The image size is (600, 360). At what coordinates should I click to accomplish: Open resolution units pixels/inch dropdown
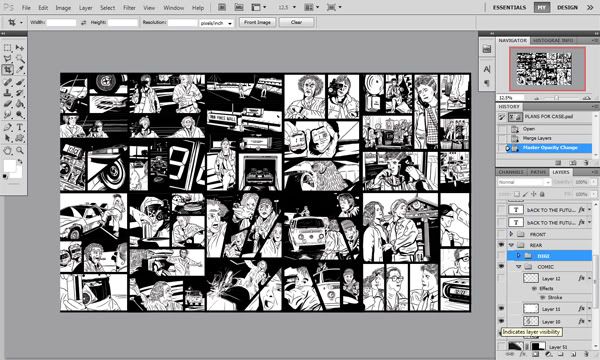pos(216,23)
